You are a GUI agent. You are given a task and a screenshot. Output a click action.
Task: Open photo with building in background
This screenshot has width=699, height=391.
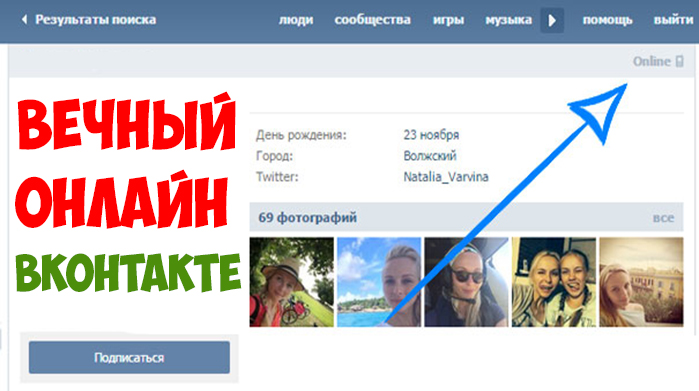(x=641, y=282)
